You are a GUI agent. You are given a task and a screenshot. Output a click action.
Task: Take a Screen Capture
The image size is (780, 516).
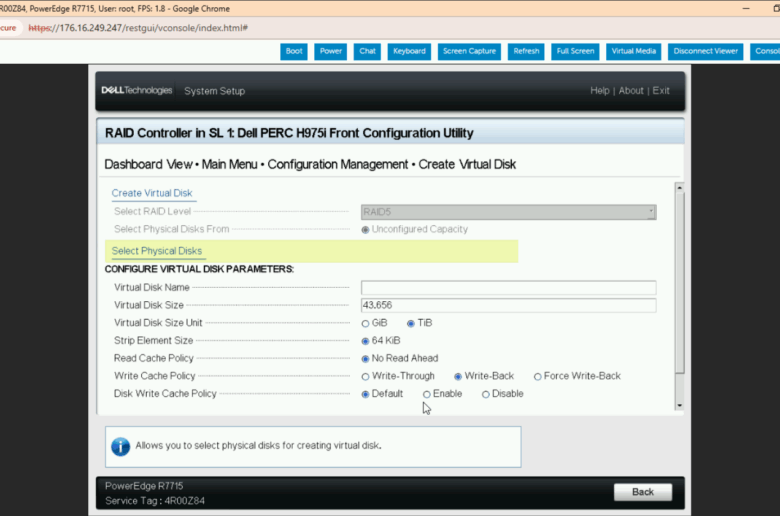click(x=469, y=51)
